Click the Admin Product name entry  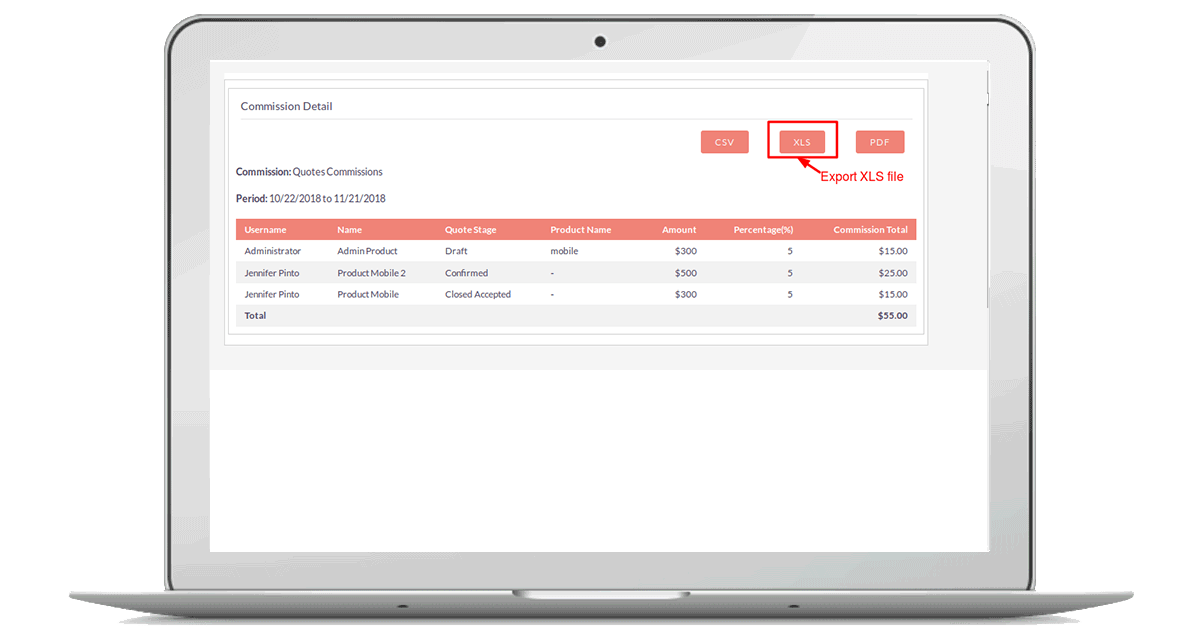[367, 251]
